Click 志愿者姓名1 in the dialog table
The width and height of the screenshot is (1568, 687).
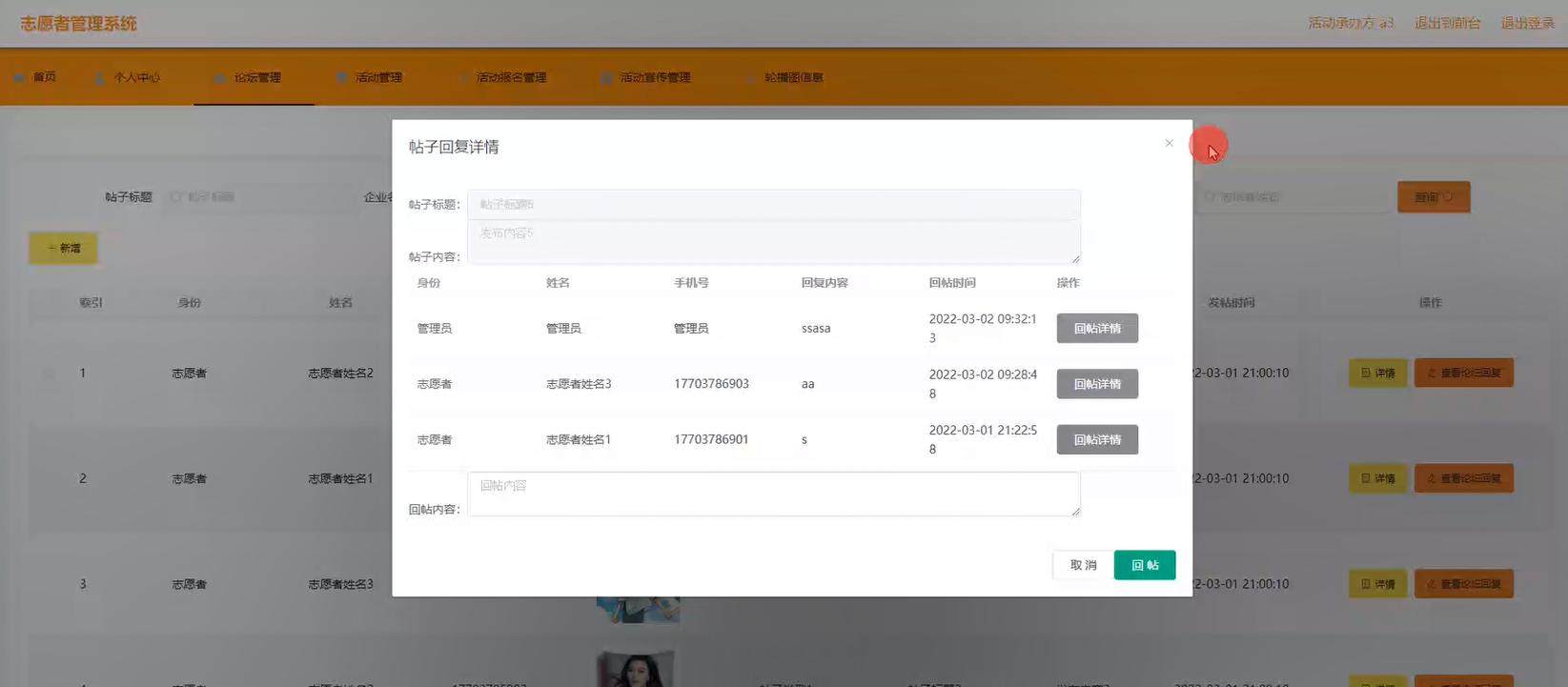[579, 439]
